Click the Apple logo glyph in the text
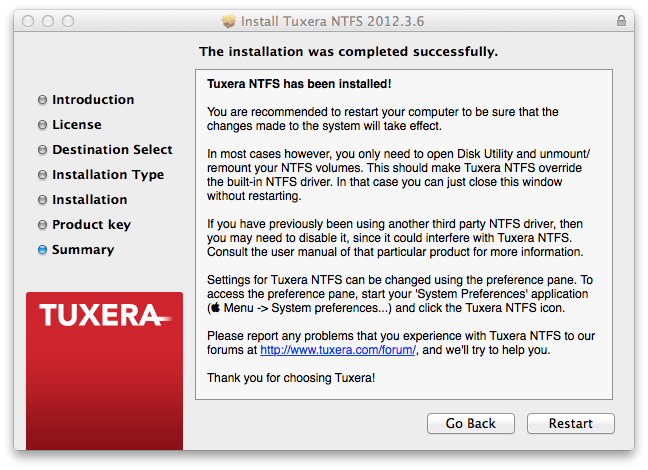 coord(212,309)
